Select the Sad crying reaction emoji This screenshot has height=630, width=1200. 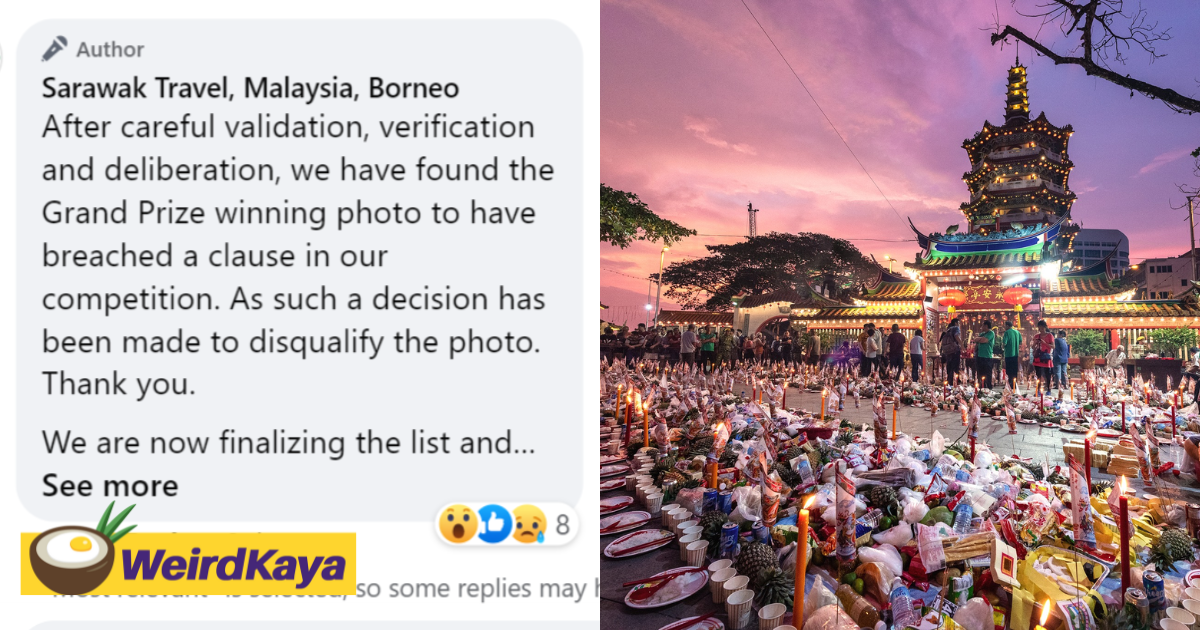pos(528,524)
